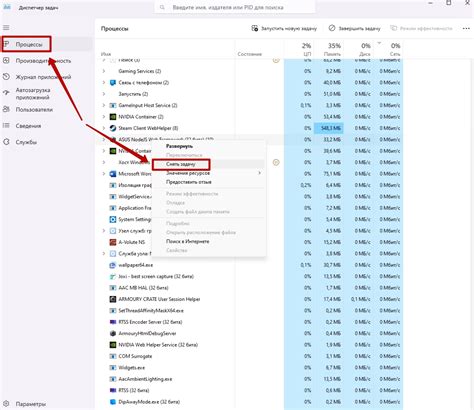The image size is (474, 410).
Task: Click the 548,3 МБ memory cell for Steam
Action: (x=329, y=128)
